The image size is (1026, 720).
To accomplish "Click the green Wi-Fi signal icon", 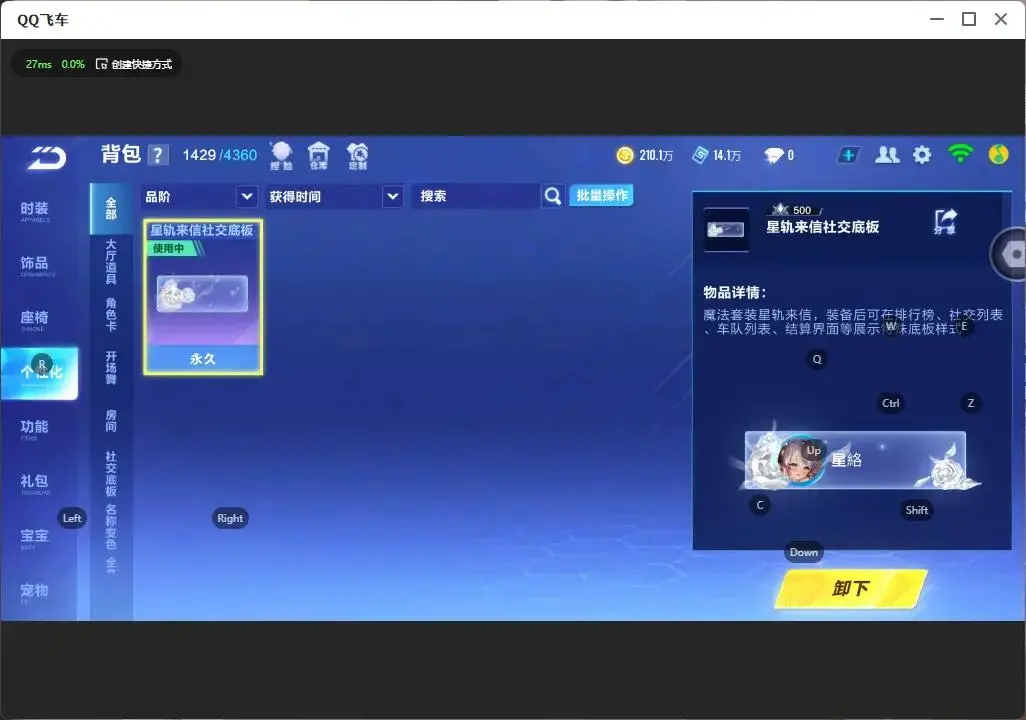I will point(960,154).
